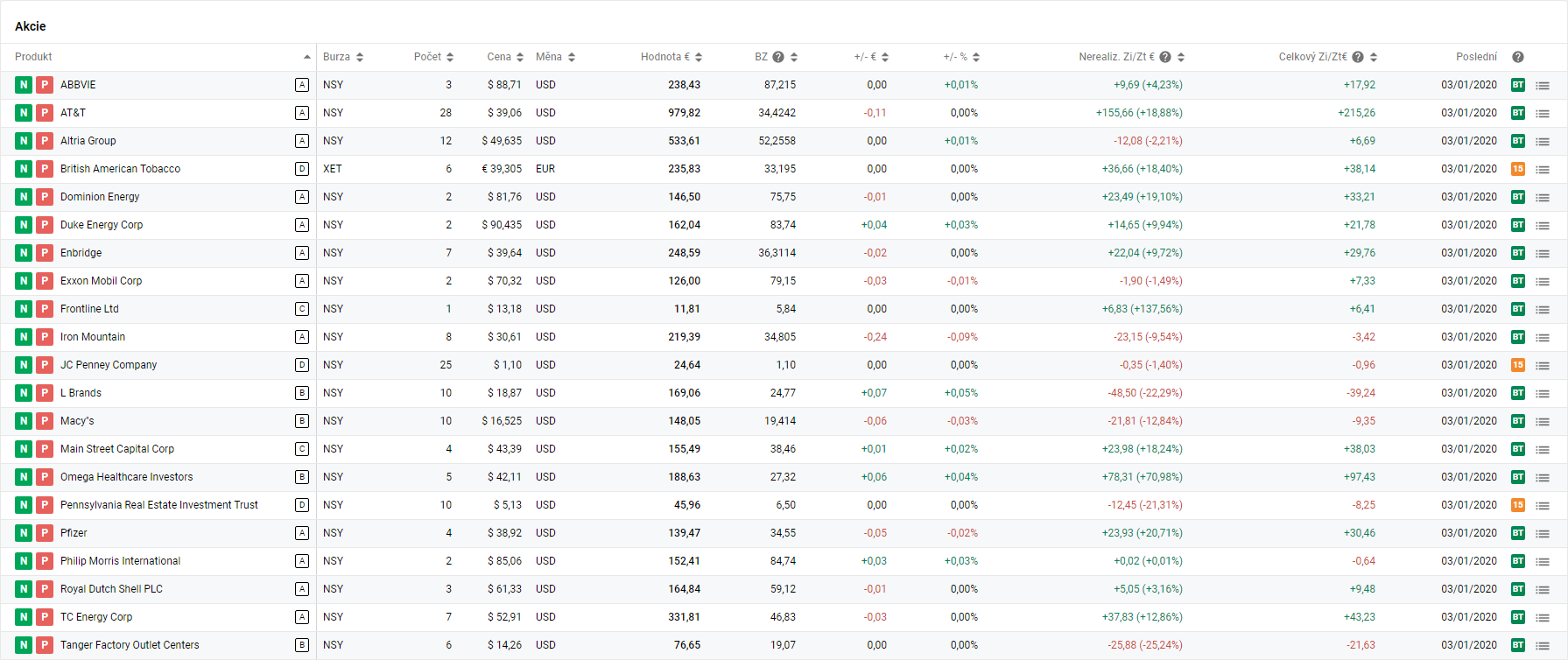The width and height of the screenshot is (1568, 660).
Task: Open the row menu icon for ABBVIE
Action: [1543, 86]
